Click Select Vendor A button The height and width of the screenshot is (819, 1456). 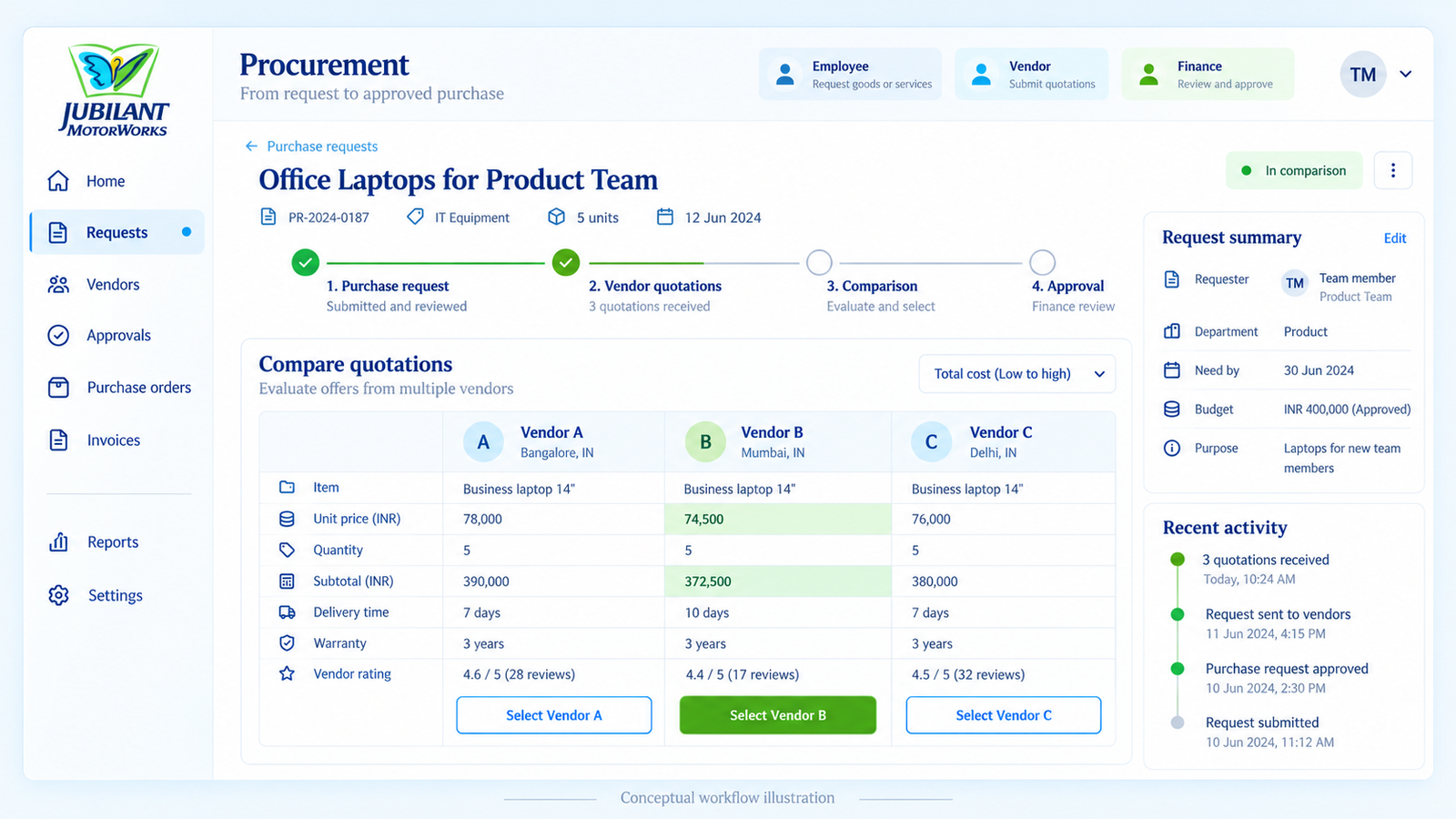coord(554,715)
